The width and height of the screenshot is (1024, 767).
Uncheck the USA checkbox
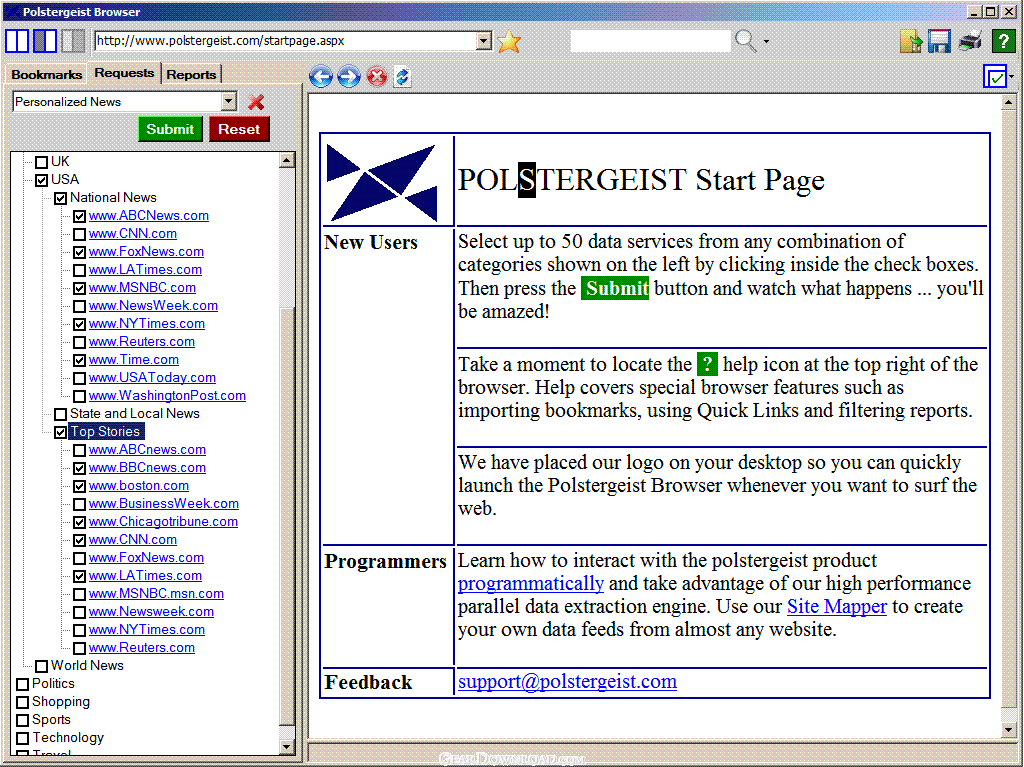(42, 180)
